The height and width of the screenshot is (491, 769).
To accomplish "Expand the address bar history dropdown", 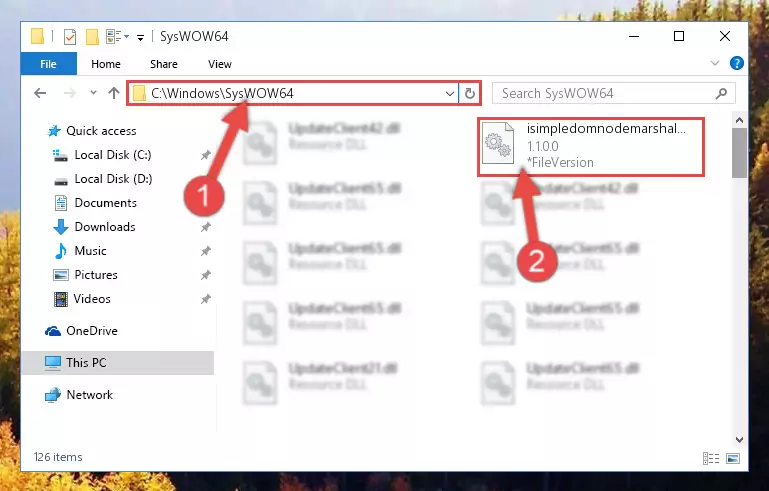I will click(449, 93).
